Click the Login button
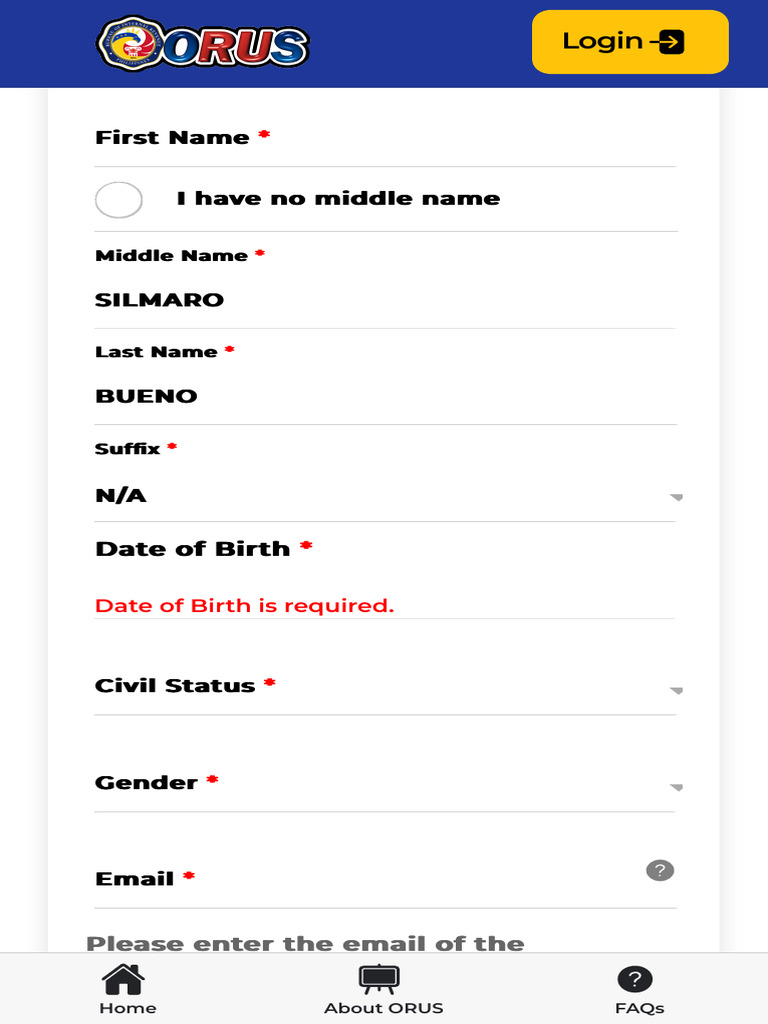 coord(629,42)
